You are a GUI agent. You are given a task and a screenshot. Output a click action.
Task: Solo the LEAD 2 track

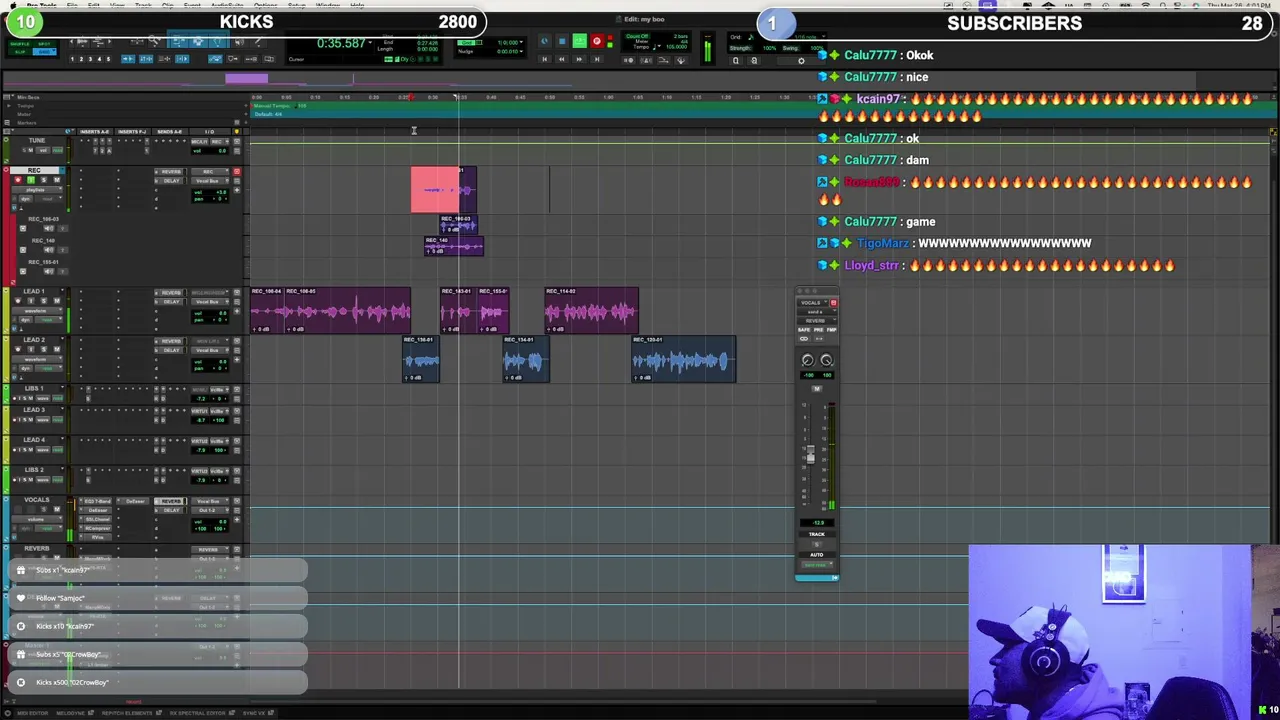pos(44,349)
